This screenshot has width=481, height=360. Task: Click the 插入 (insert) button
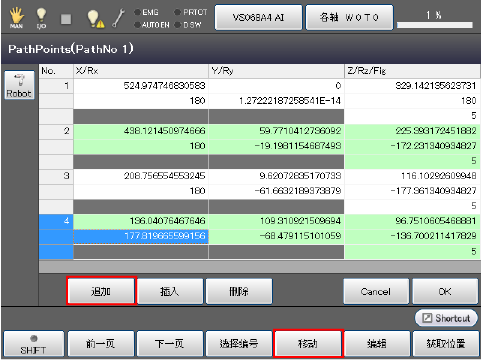170,291
